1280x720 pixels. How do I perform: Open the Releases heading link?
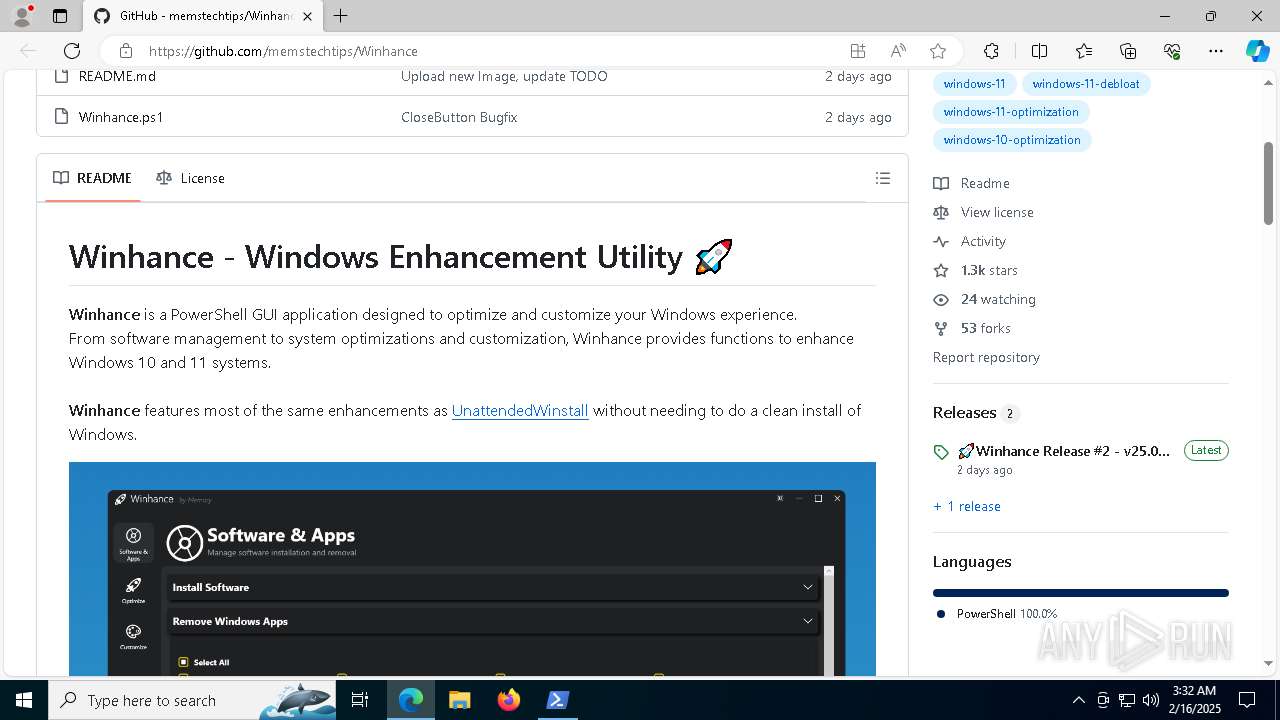click(x=975, y=413)
